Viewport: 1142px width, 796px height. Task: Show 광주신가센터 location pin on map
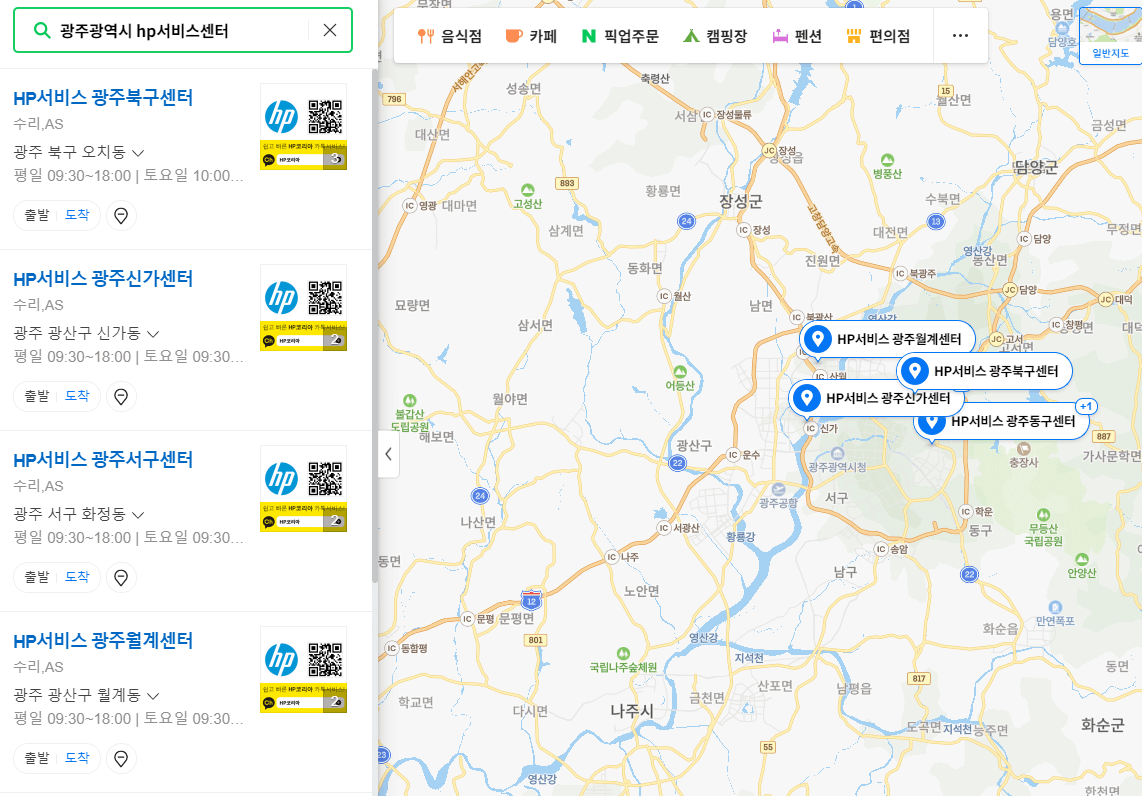click(x=122, y=396)
